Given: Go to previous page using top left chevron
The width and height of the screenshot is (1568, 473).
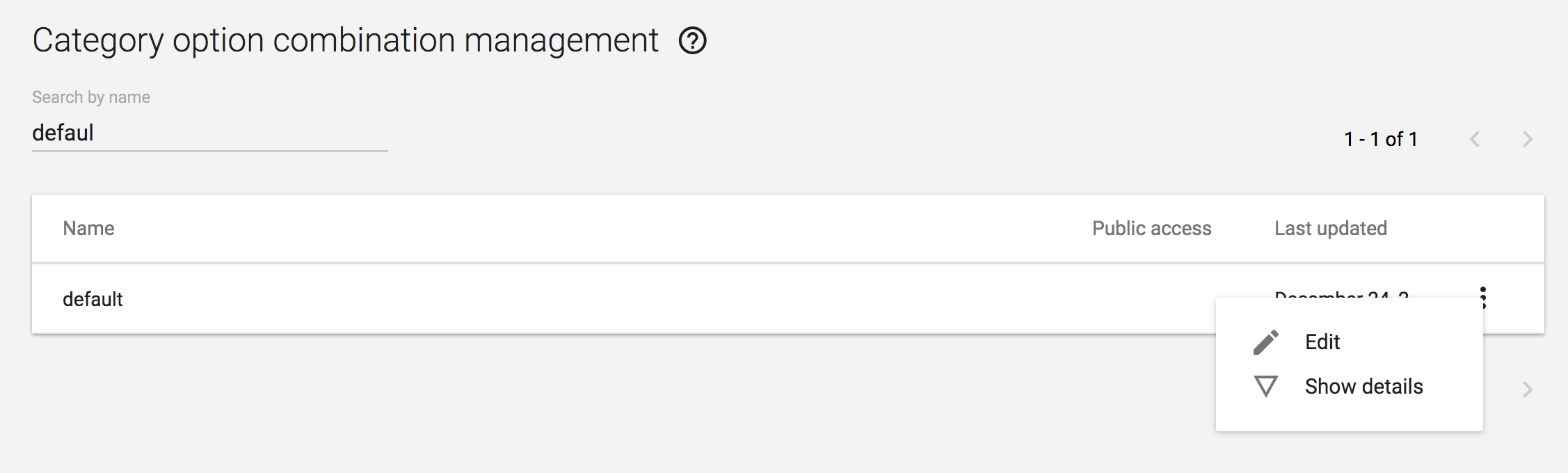Looking at the screenshot, I should click(x=1474, y=139).
